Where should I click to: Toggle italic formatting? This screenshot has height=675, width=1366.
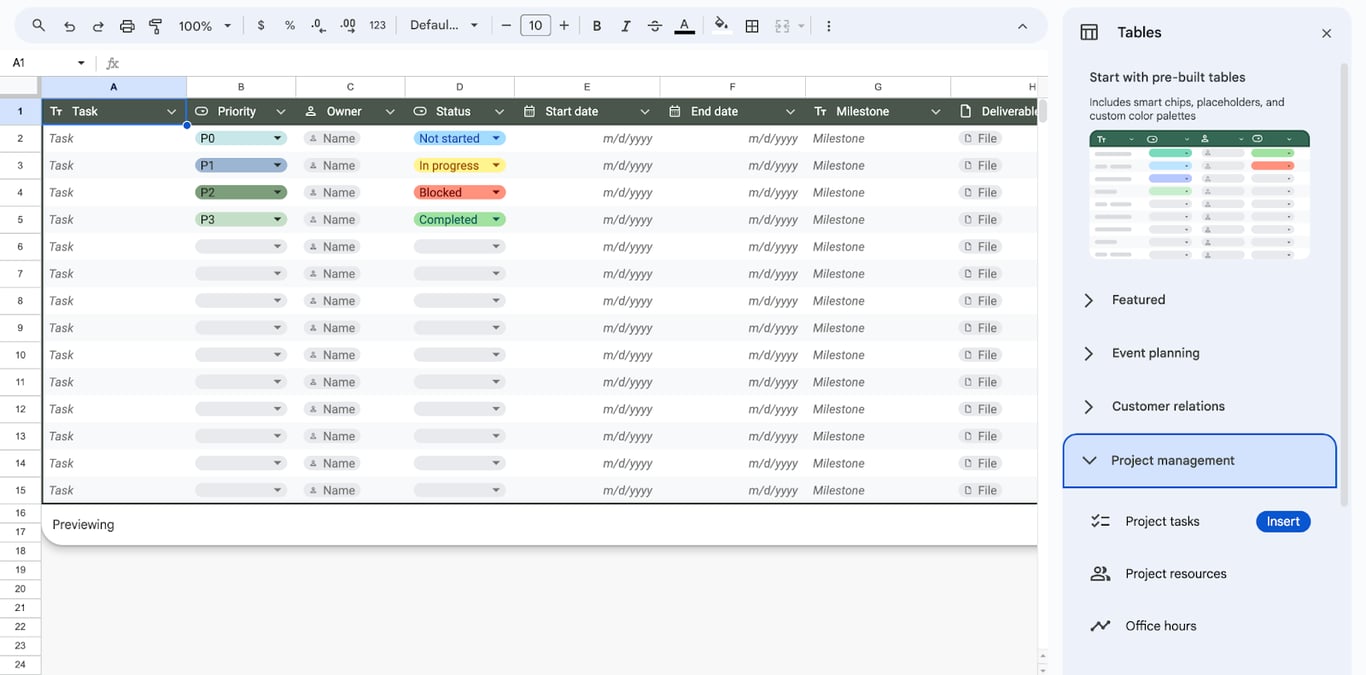[626, 26]
